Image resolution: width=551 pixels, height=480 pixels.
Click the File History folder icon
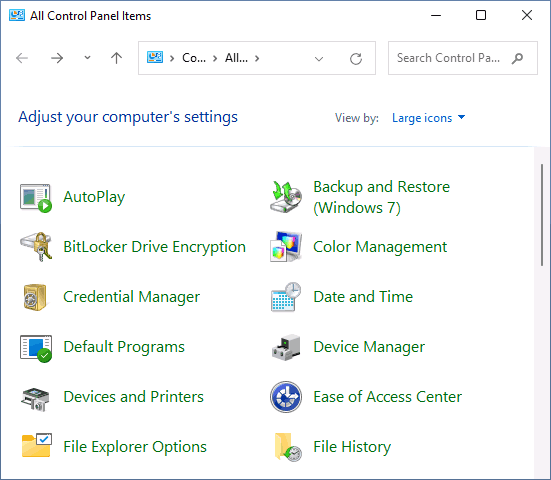288,447
